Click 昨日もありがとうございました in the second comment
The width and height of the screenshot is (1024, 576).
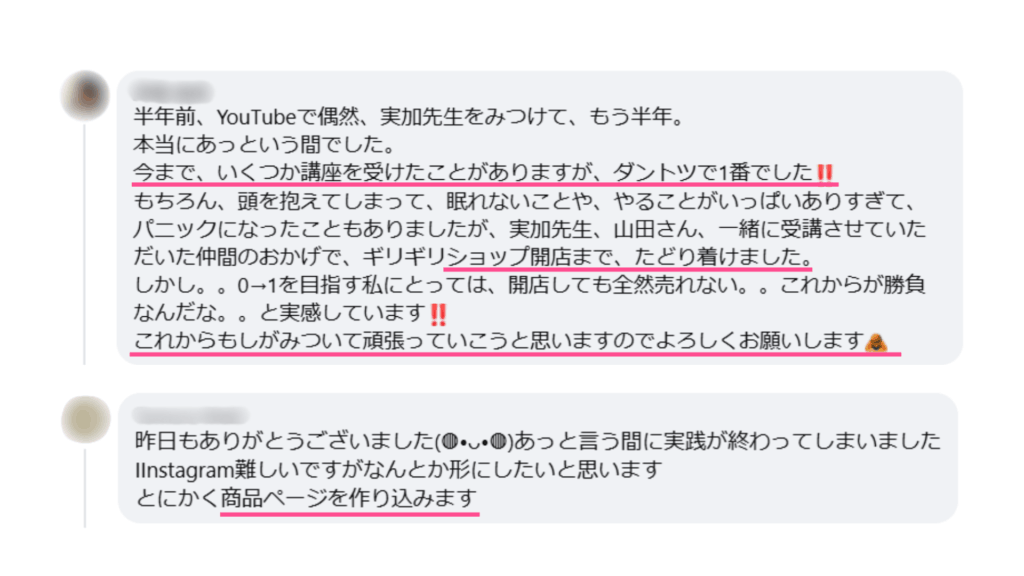click(x=285, y=442)
